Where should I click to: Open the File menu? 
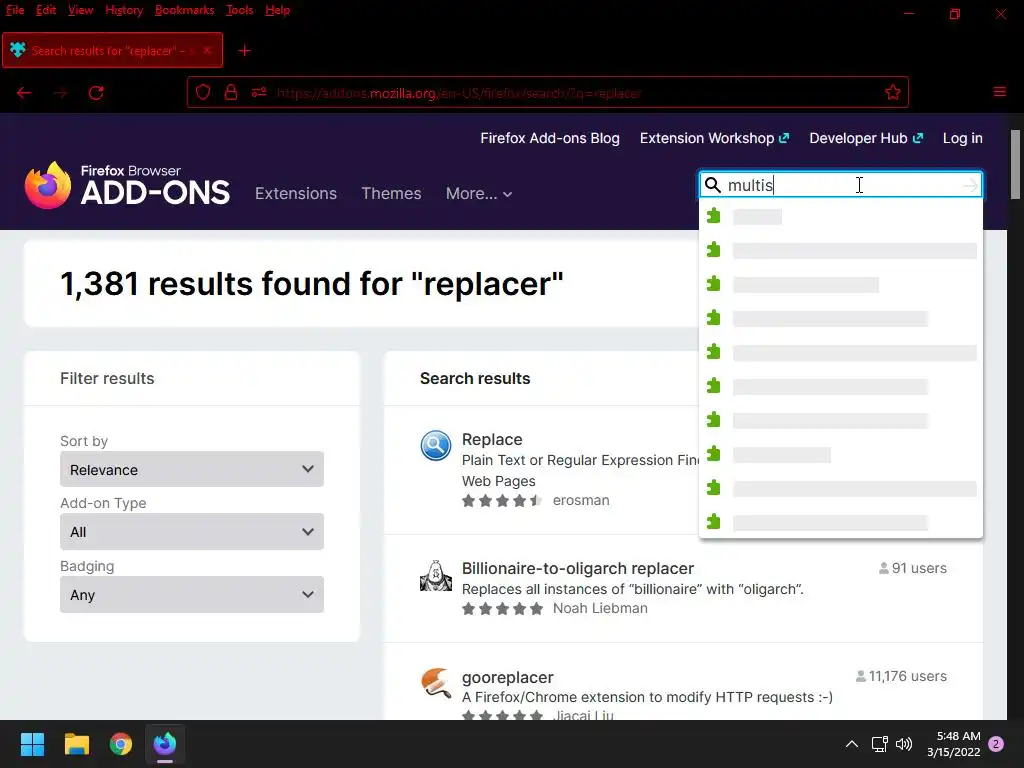click(15, 10)
